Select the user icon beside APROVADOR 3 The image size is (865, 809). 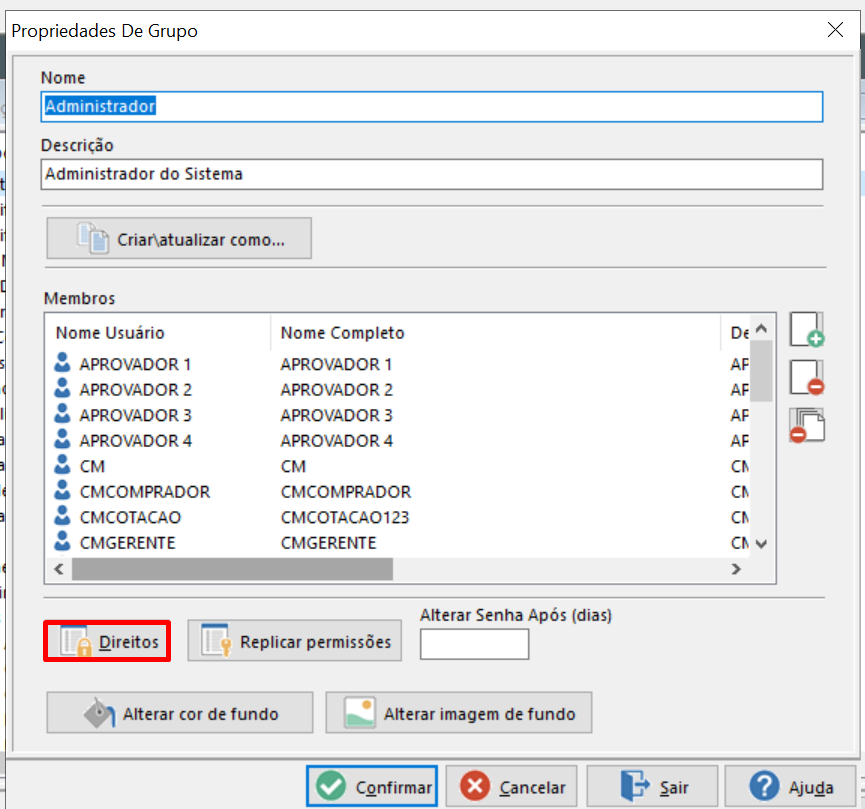62,414
